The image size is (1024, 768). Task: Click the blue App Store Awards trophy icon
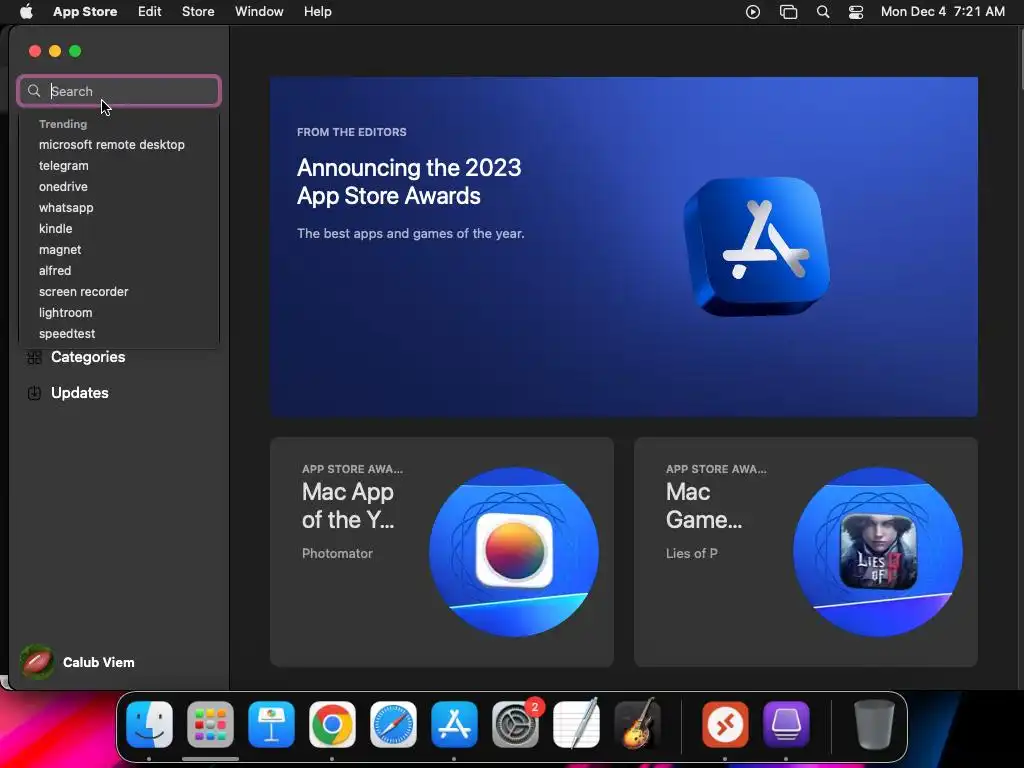pos(757,246)
